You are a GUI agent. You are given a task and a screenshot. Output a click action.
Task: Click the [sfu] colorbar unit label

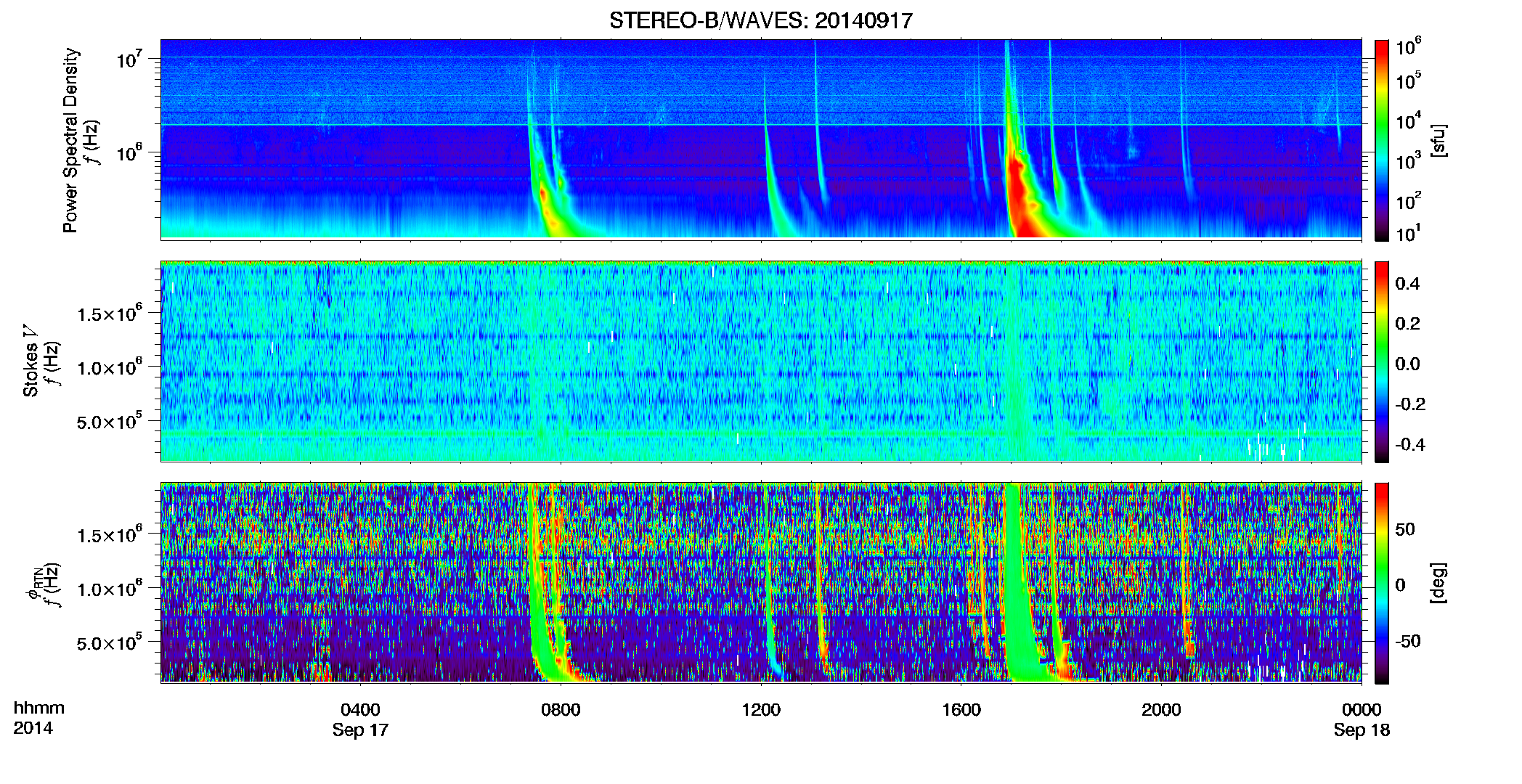coord(1438,140)
